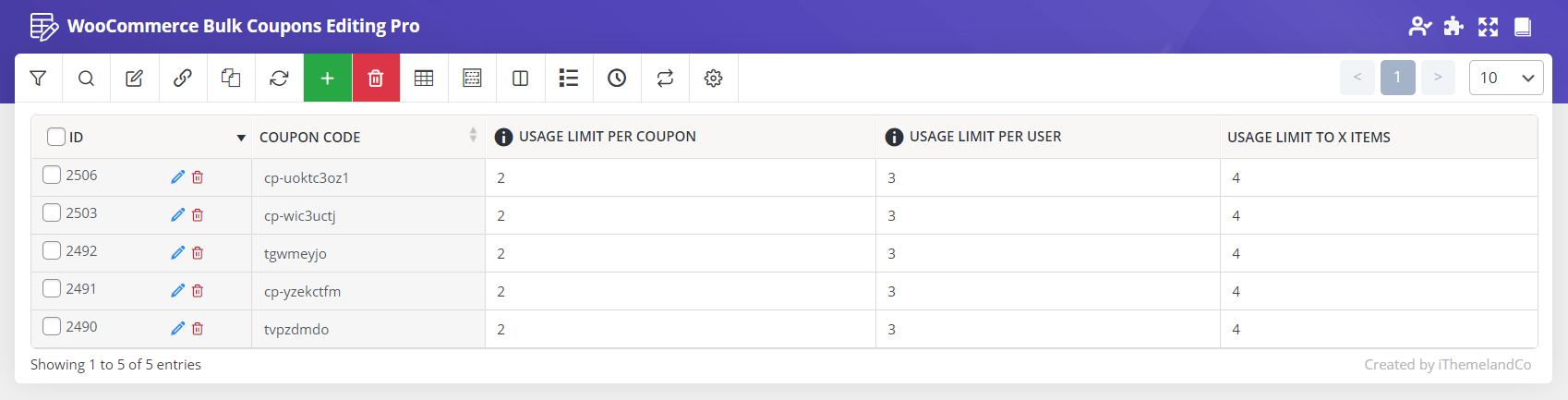Open the filter funnel tool
Image resolution: width=1568 pixels, height=400 pixels.
38,79
